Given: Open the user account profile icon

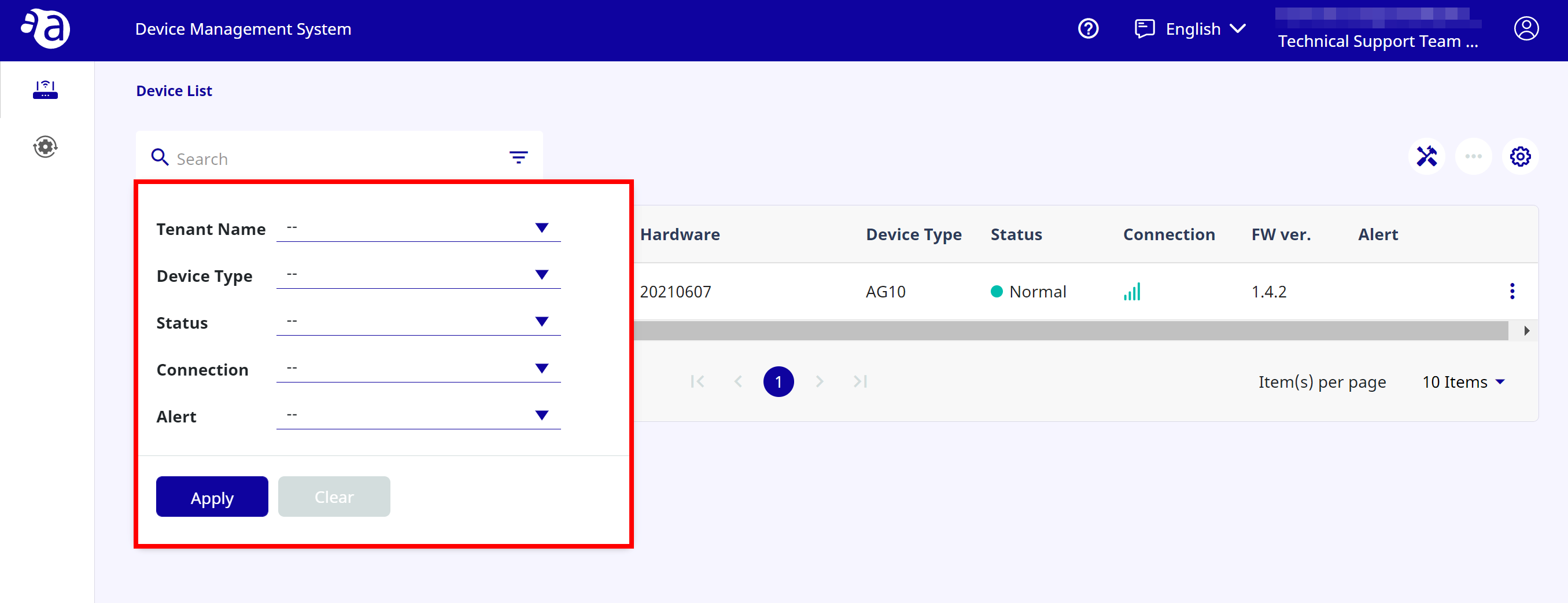Looking at the screenshot, I should [1525, 28].
